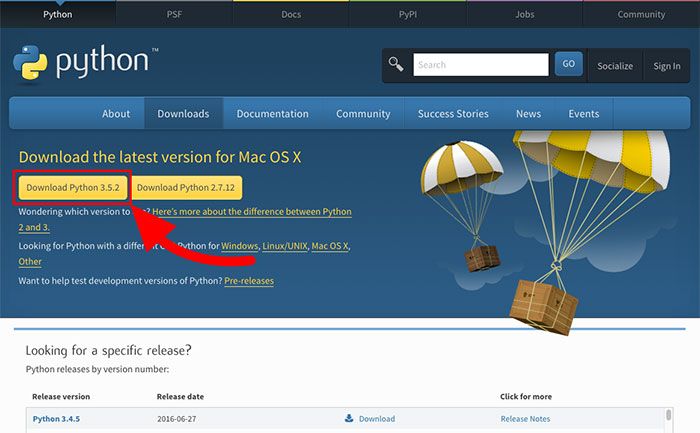Follow the Other platforms link
700x433 pixels.
[30, 262]
